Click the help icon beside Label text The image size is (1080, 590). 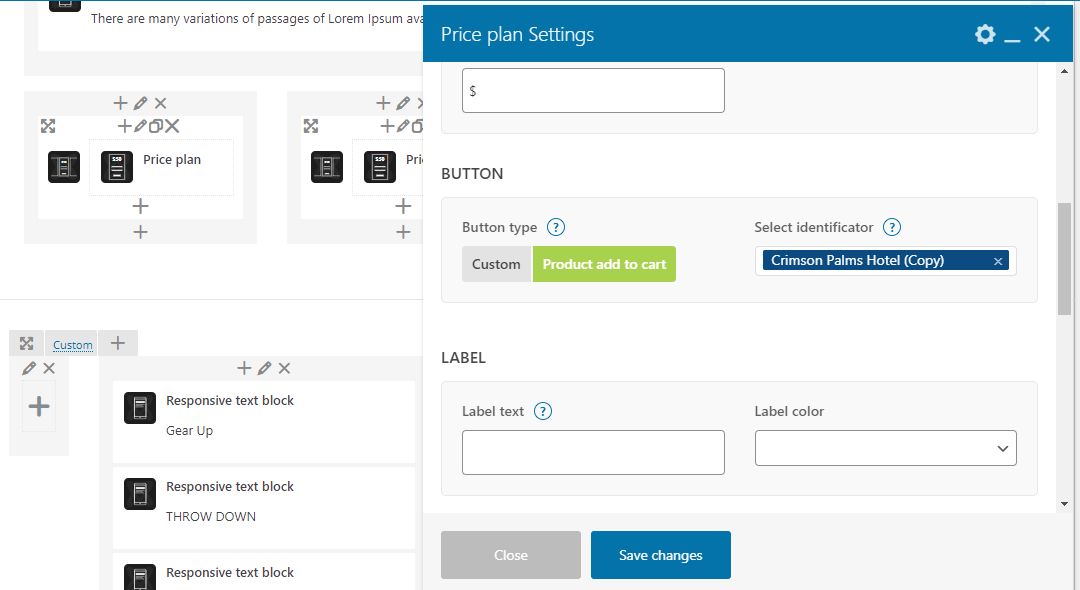[x=543, y=411]
